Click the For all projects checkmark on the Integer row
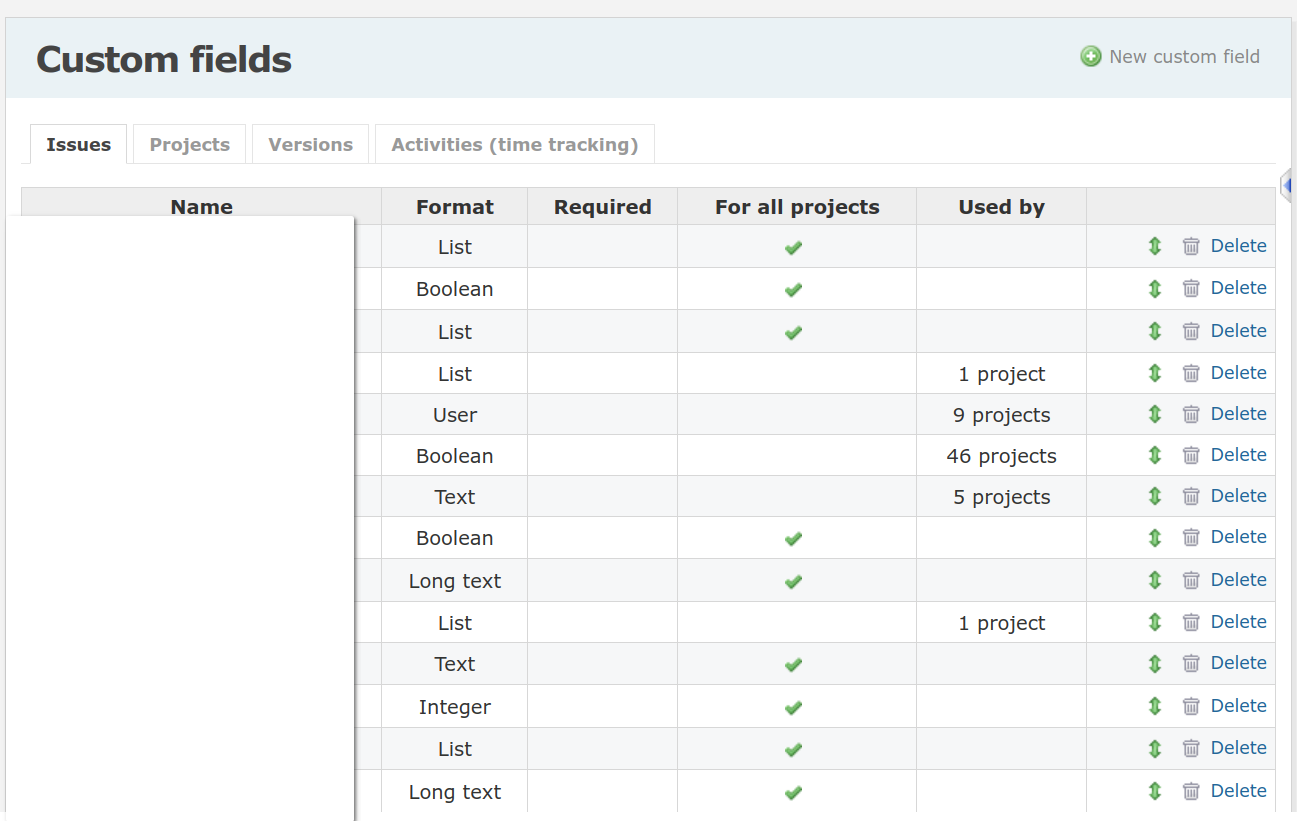The width and height of the screenshot is (1297, 821). coord(793,707)
